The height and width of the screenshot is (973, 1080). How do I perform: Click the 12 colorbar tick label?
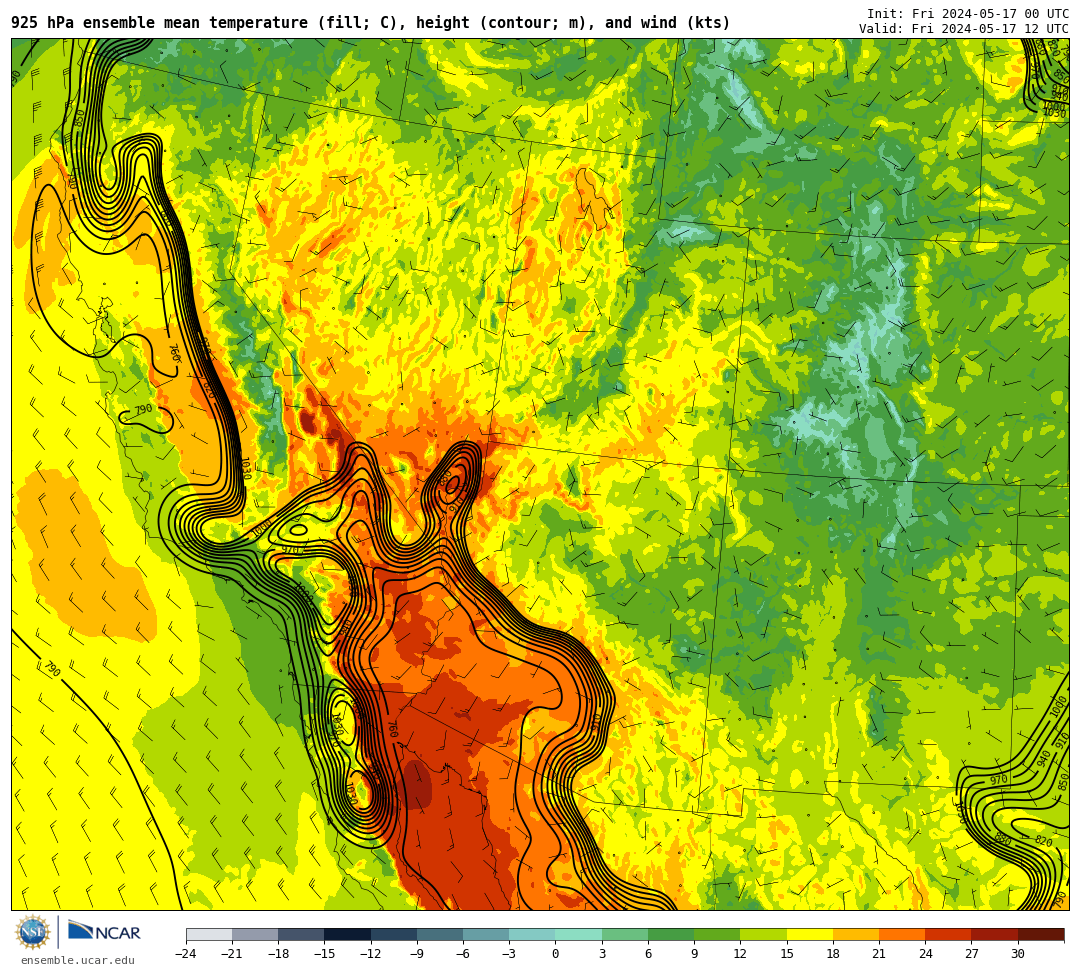[740, 954]
